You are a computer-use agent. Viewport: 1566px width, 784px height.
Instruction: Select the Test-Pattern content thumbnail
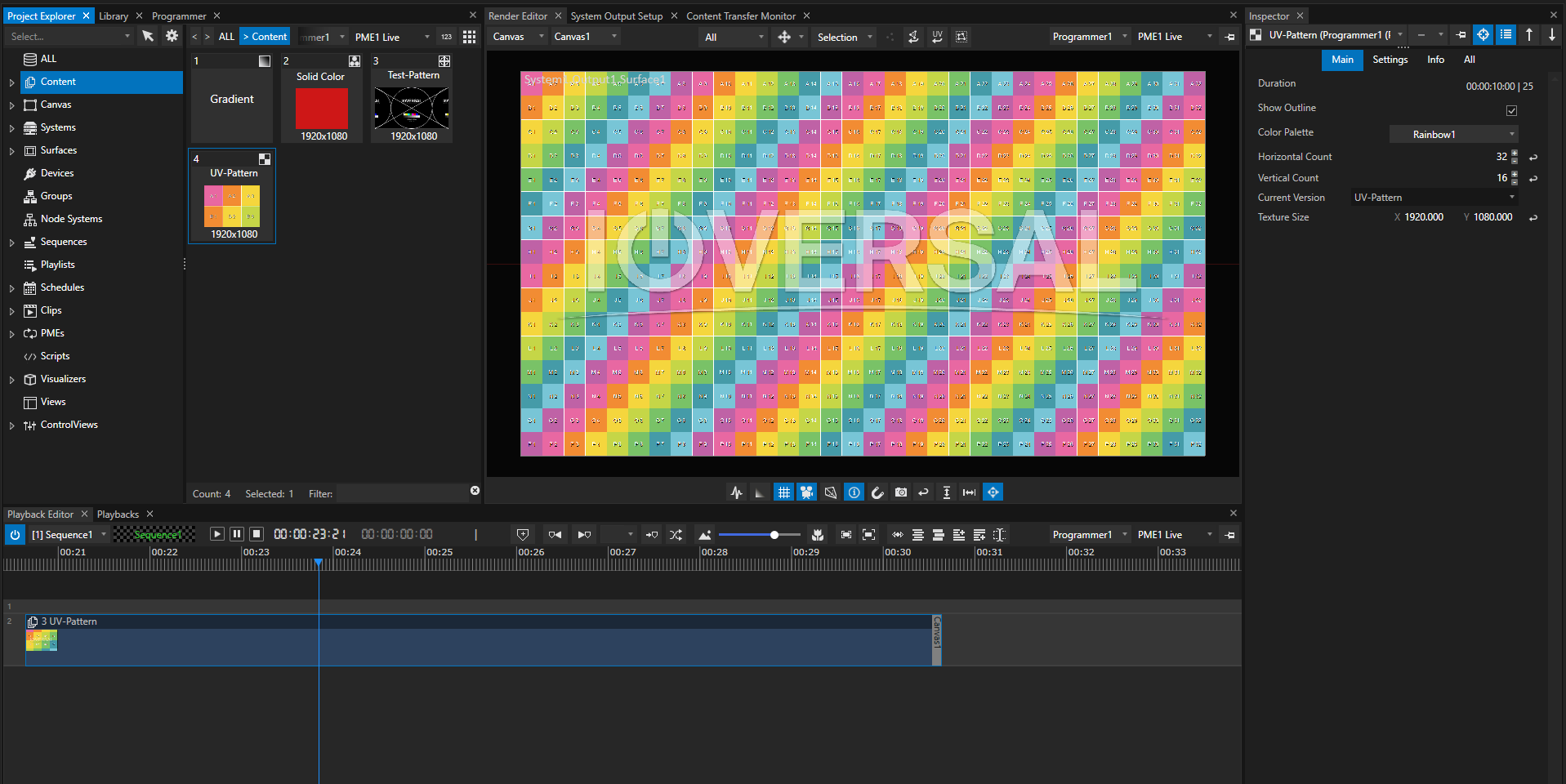pyautogui.click(x=411, y=98)
